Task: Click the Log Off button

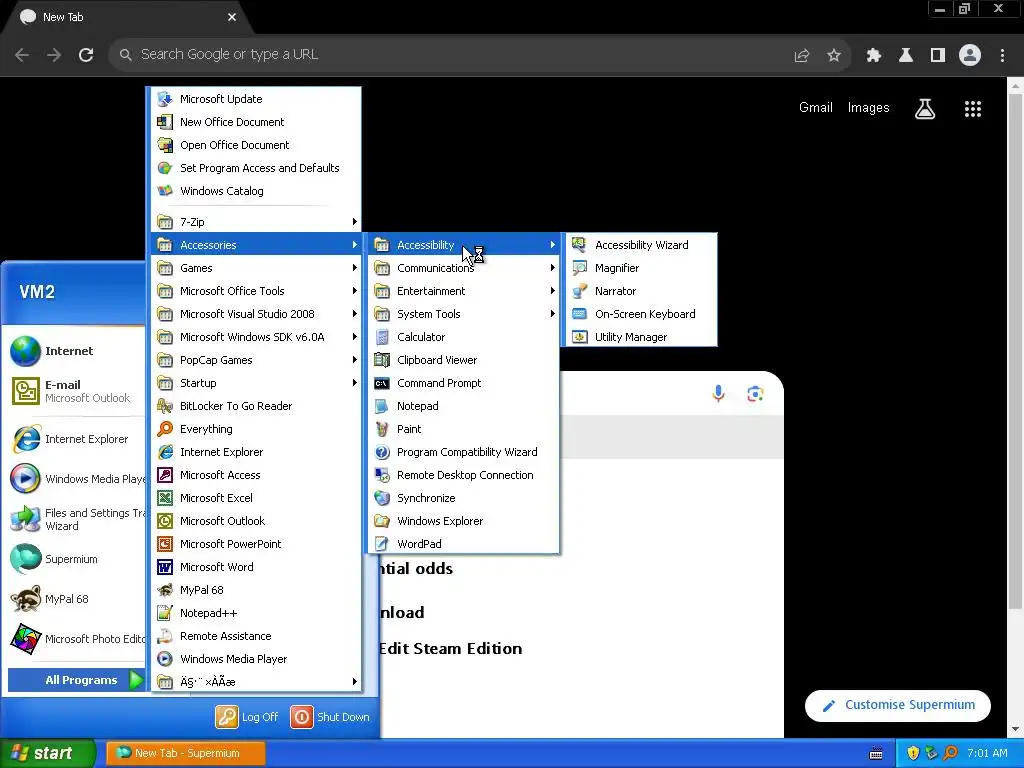Action: coord(247,717)
